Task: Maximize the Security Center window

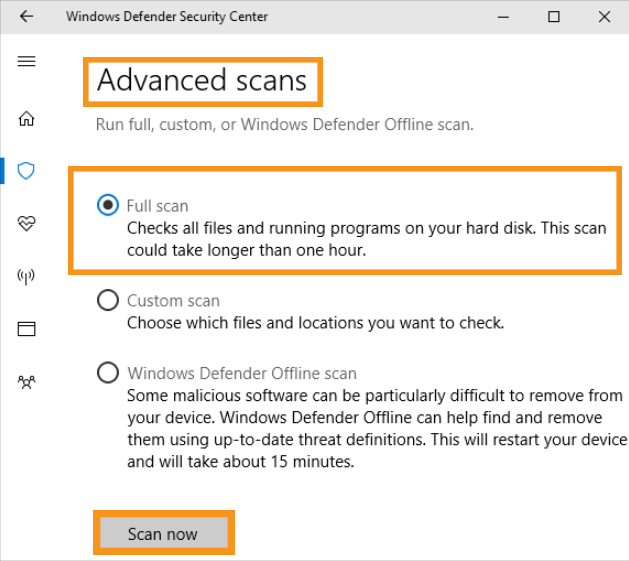Action: pyautogui.click(x=554, y=17)
